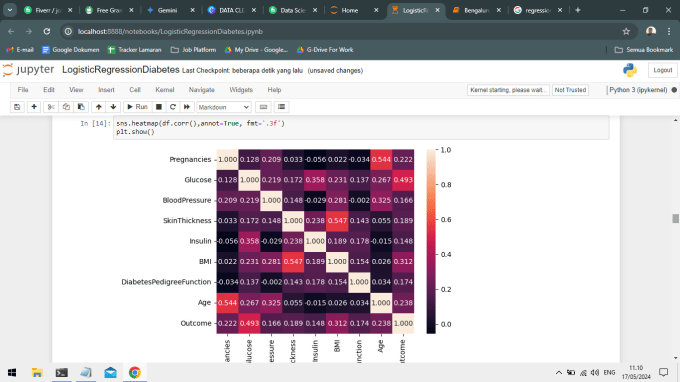Switch to the Gemini browser tab
The image size is (680, 382).
[x=170, y=10]
